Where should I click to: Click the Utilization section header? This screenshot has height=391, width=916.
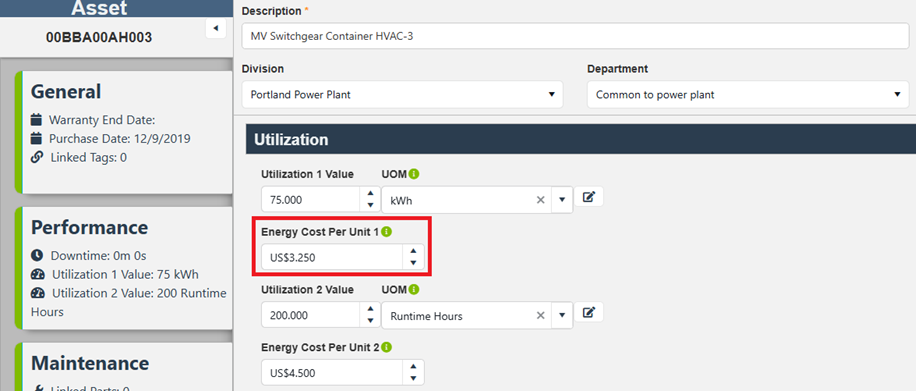click(x=581, y=140)
